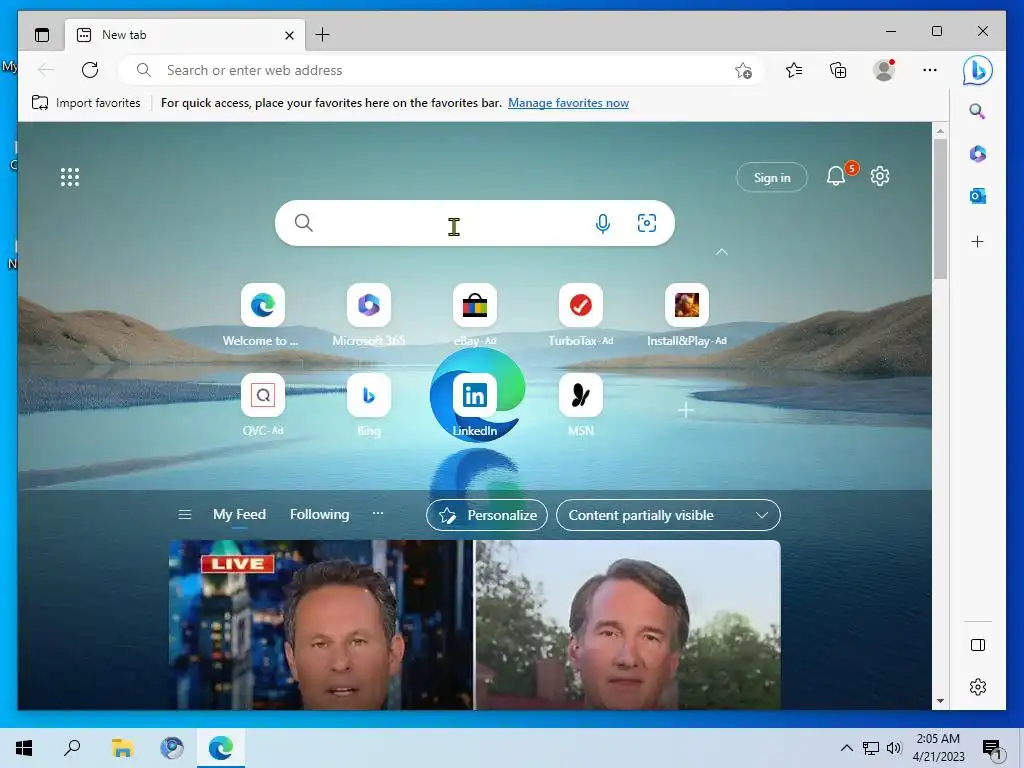Open the taskbar clock 2:05 AM

click(x=938, y=748)
